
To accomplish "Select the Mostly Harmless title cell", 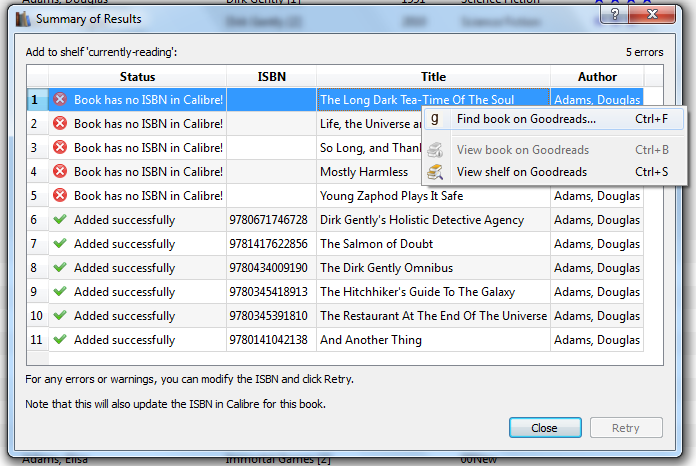I will pyautogui.click(x=369, y=171).
